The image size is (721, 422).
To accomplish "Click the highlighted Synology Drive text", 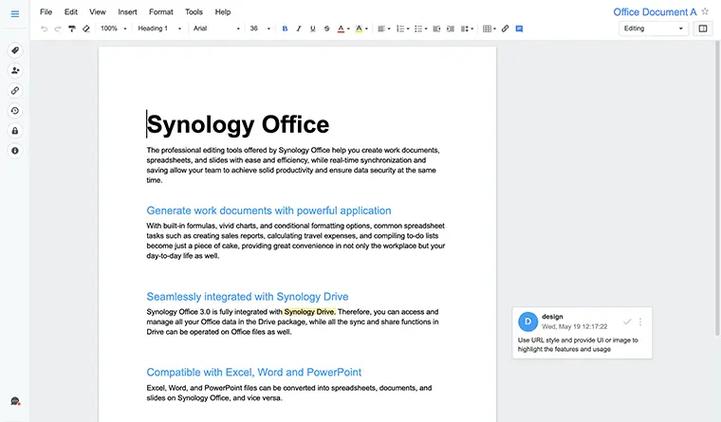I will coord(310,312).
